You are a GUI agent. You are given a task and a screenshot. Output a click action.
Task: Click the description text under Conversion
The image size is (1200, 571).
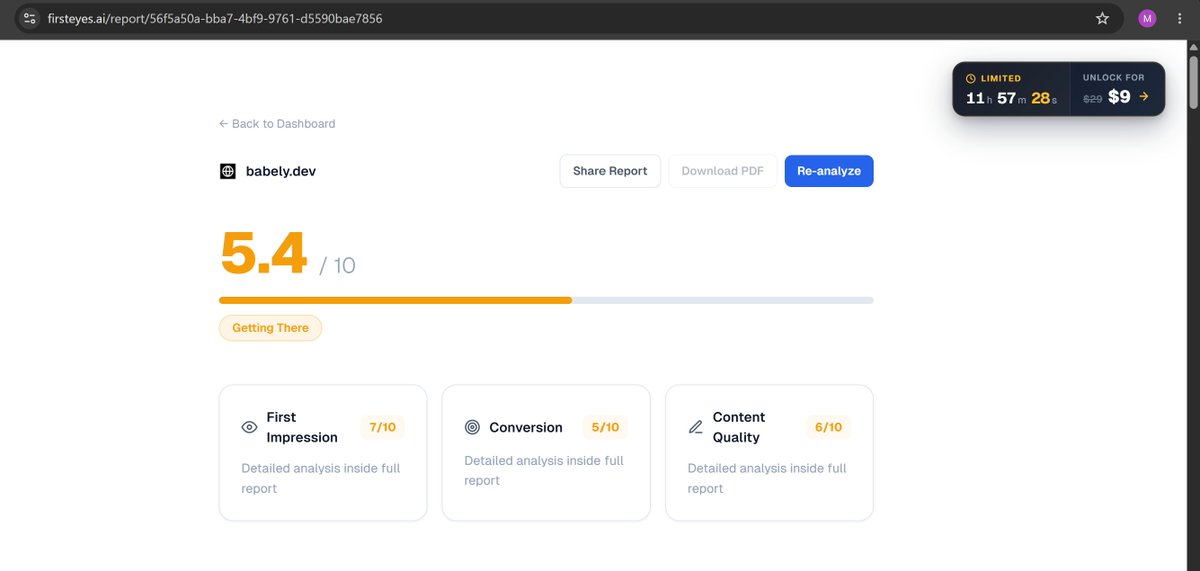coord(544,470)
